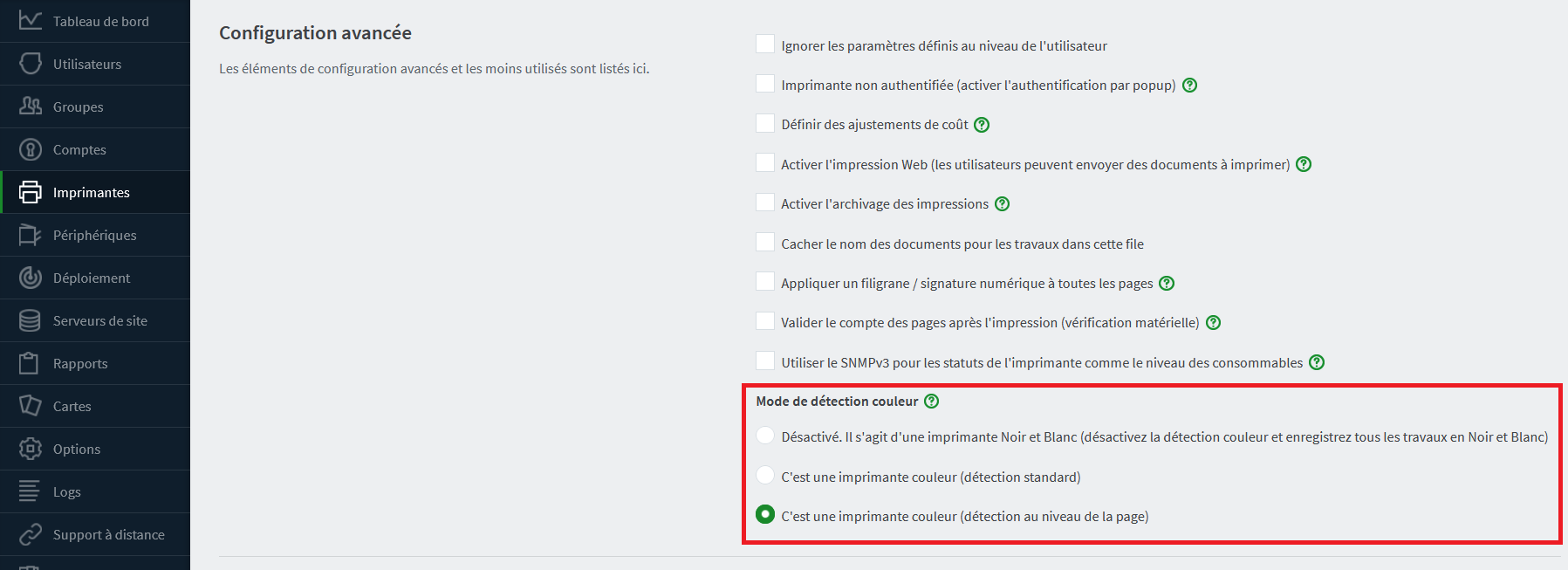This screenshot has height=570, width=1568.
Task: Click the Comptes coin icon
Action: pos(31,149)
